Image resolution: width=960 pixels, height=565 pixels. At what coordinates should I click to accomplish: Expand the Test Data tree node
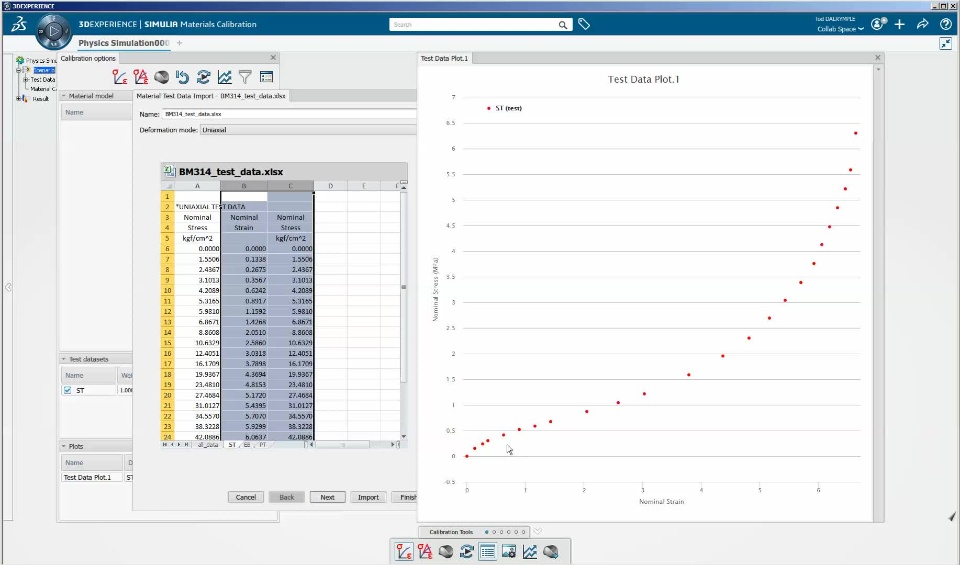26,80
